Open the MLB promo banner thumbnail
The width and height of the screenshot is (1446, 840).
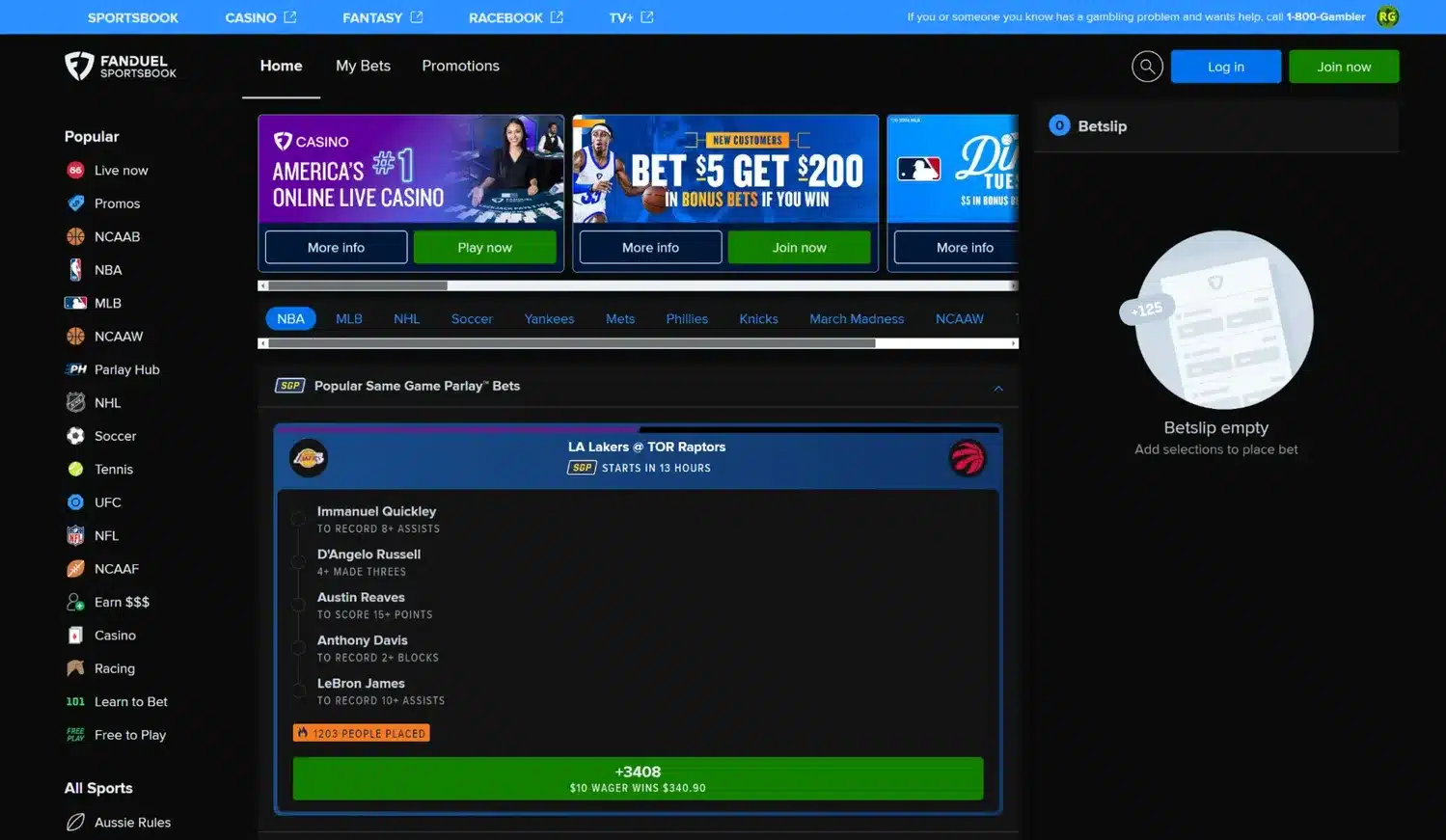coord(952,169)
